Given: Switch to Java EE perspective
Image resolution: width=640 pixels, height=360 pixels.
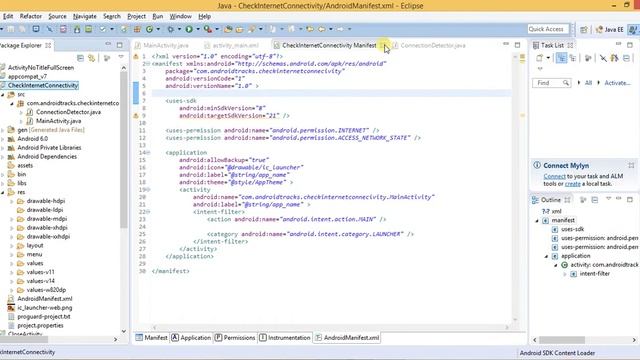Looking at the screenshot, I should 609,29.
